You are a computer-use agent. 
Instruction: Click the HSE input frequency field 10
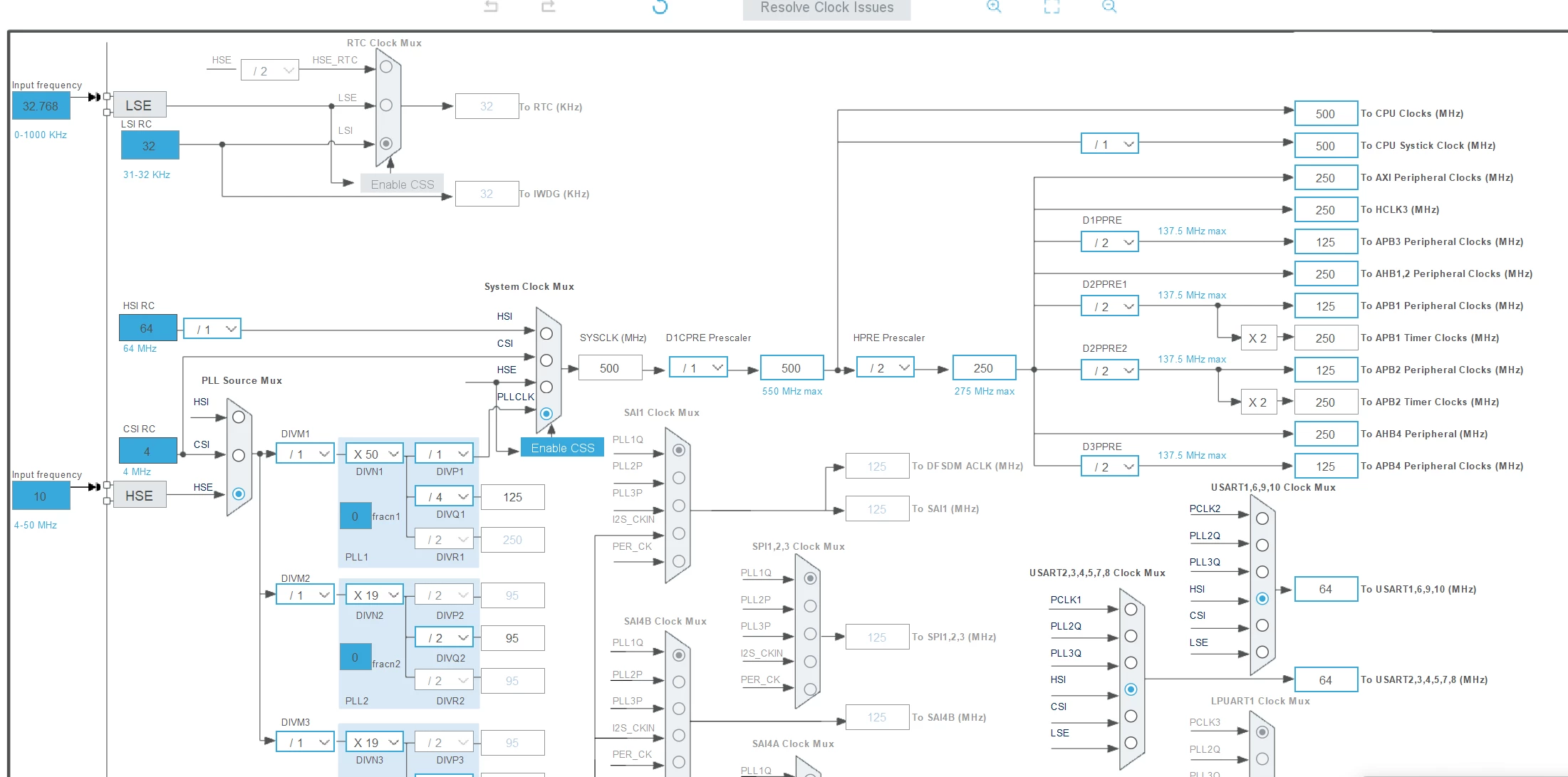[41, 496]
